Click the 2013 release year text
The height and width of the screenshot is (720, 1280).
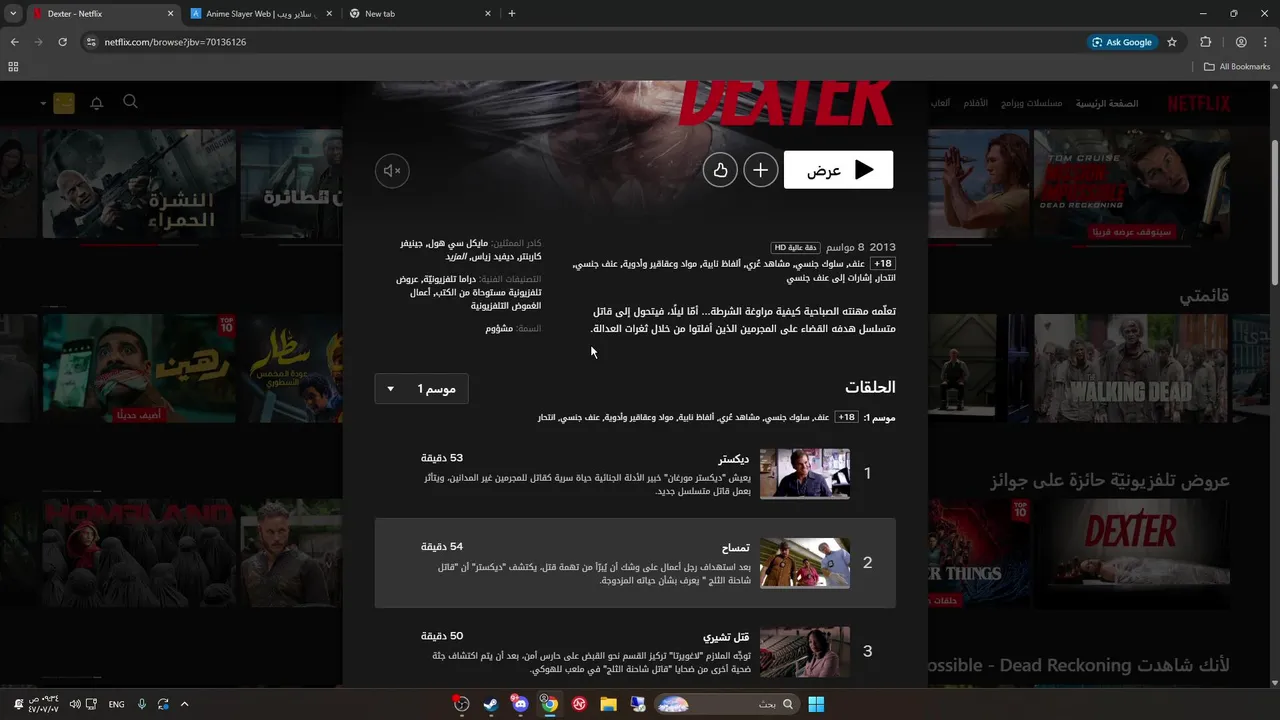(x=883, y=247)
